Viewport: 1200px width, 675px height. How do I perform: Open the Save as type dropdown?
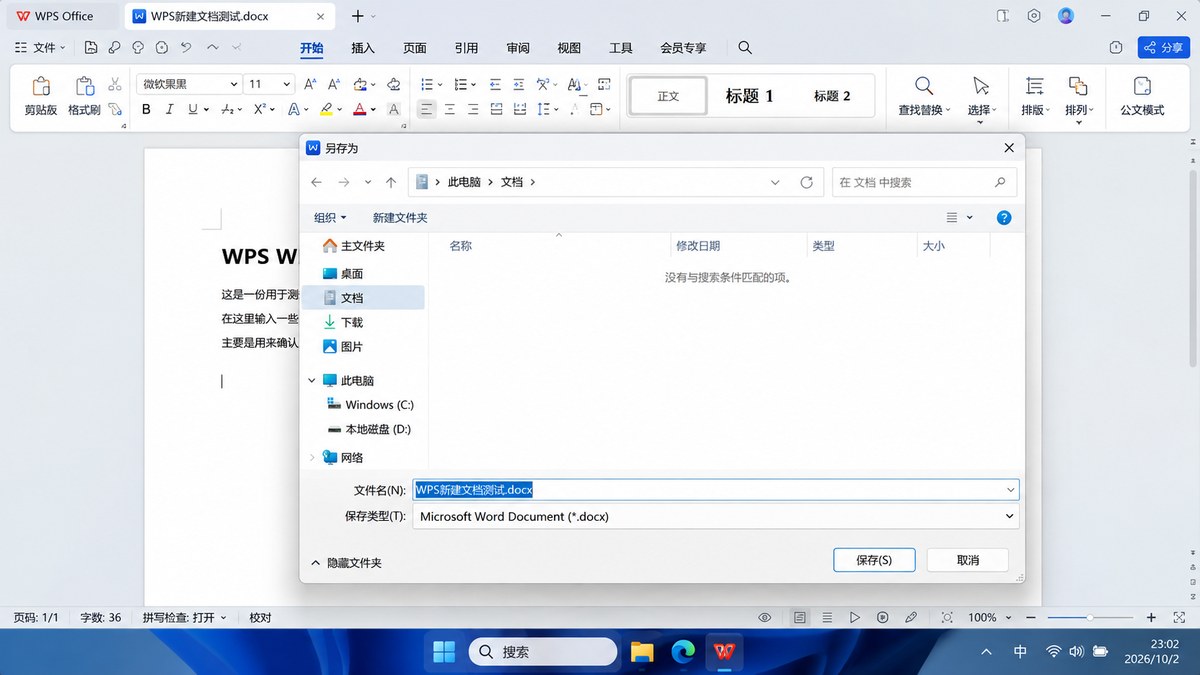tap(1011, 516)
